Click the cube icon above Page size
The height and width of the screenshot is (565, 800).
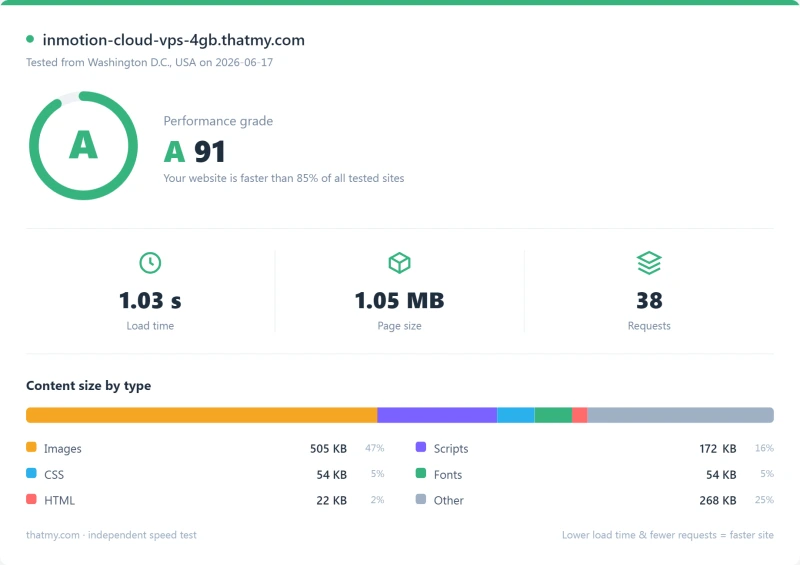pyautogui.click(x=399, y=263)
